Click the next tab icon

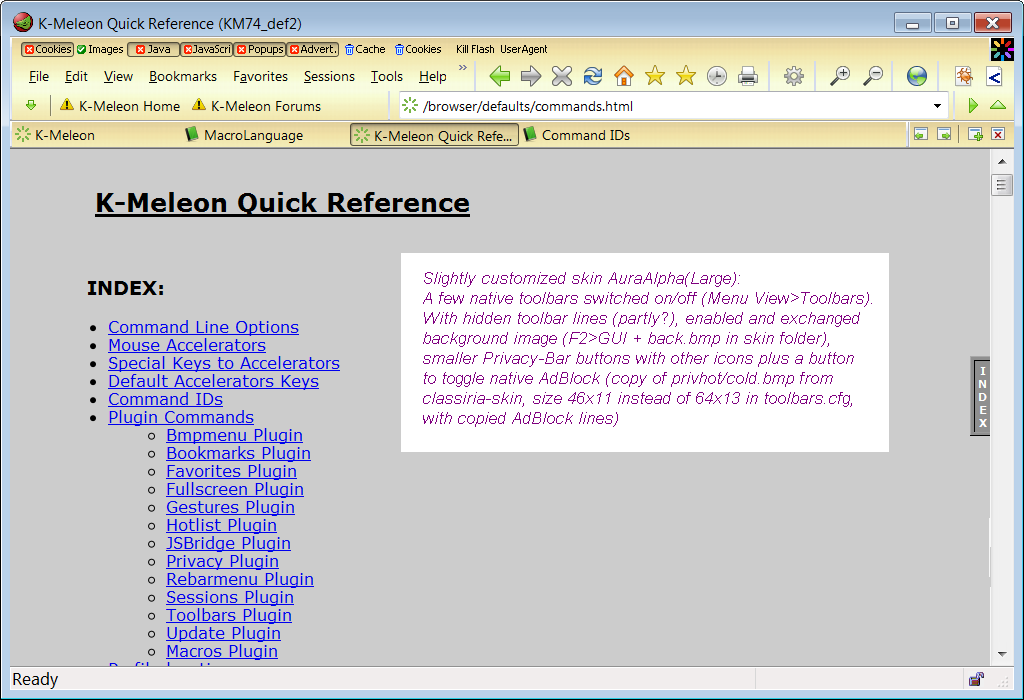[x=944, y=135]
